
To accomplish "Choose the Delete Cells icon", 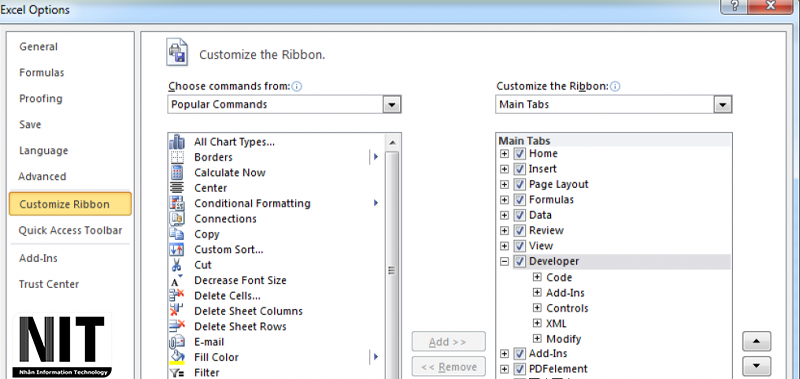I will [177, 295].
